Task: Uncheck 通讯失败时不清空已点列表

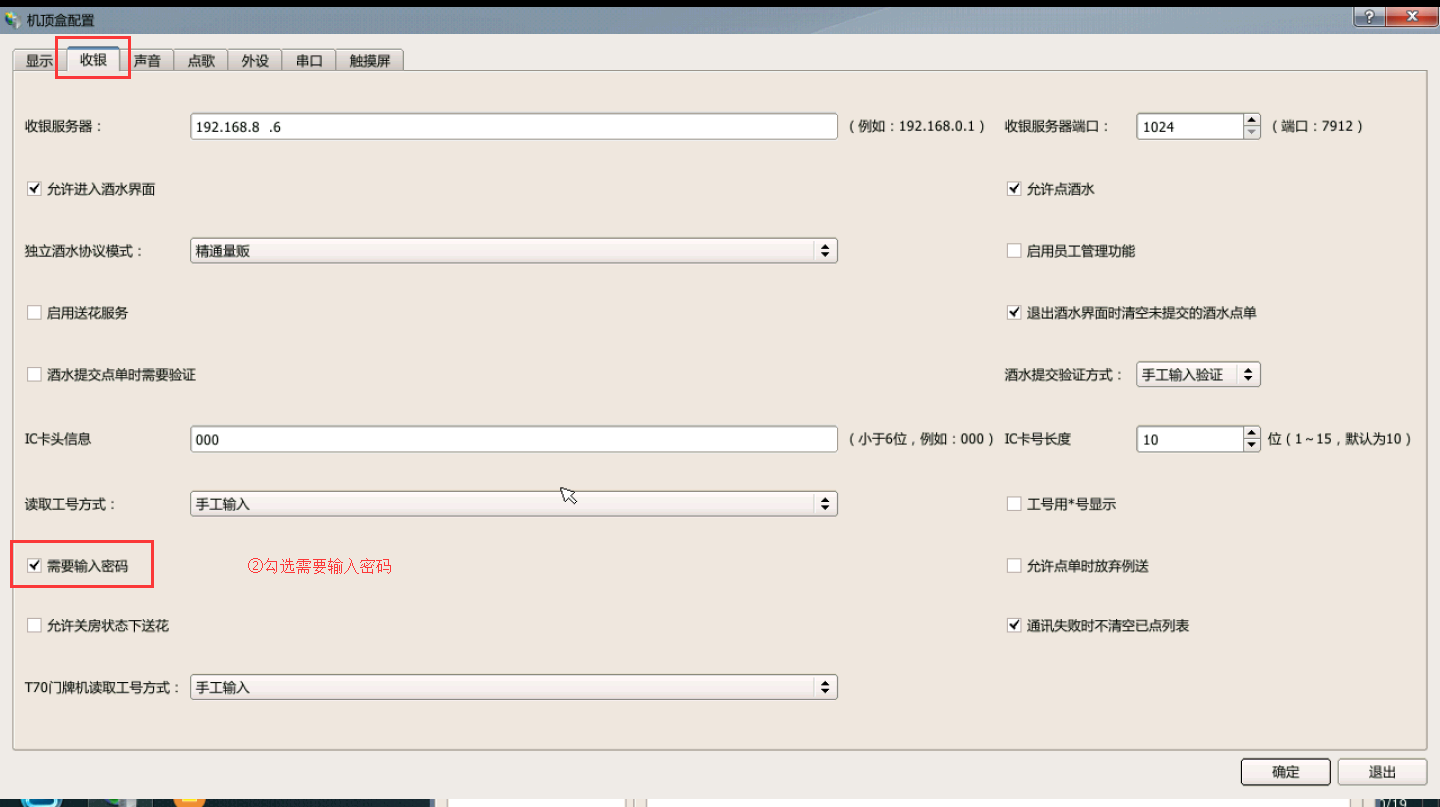Action: (x=1014, y=626)
